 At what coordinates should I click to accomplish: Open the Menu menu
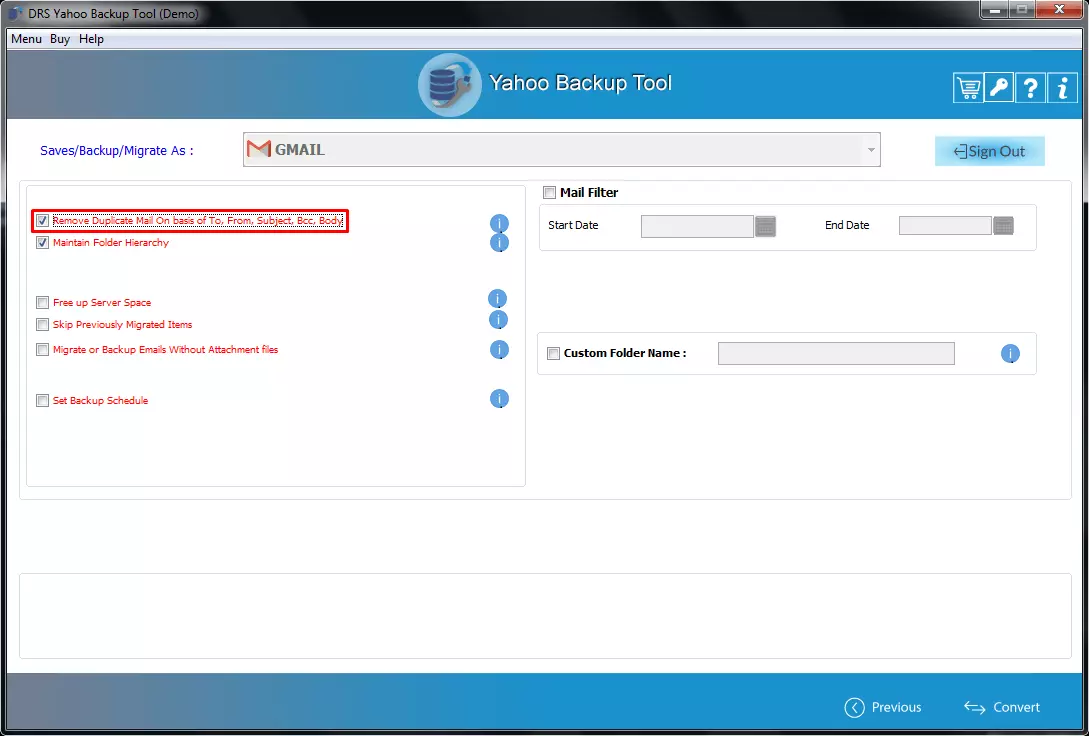pyautogui.click(x=26, y=39)
